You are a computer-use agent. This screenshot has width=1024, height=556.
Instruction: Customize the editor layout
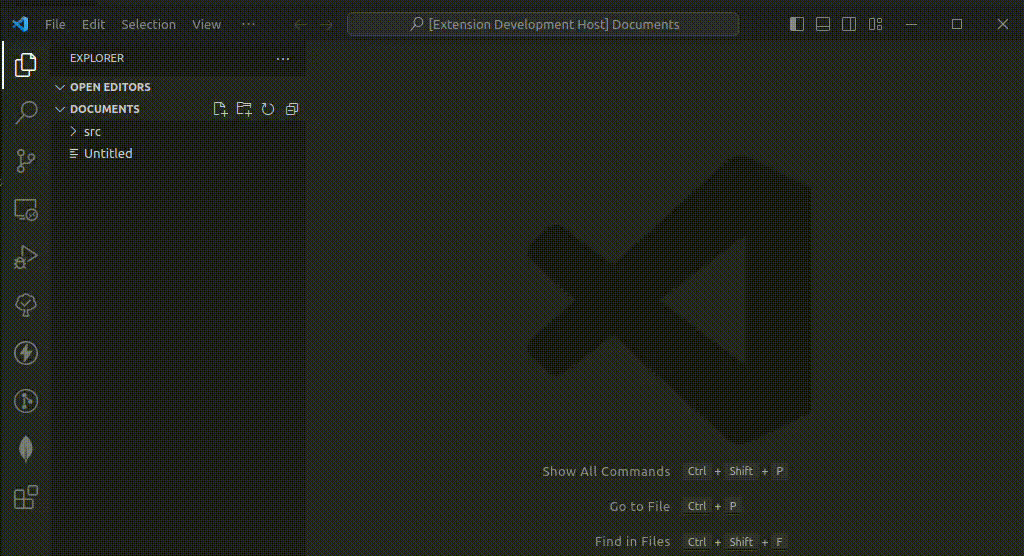(876, 24)
